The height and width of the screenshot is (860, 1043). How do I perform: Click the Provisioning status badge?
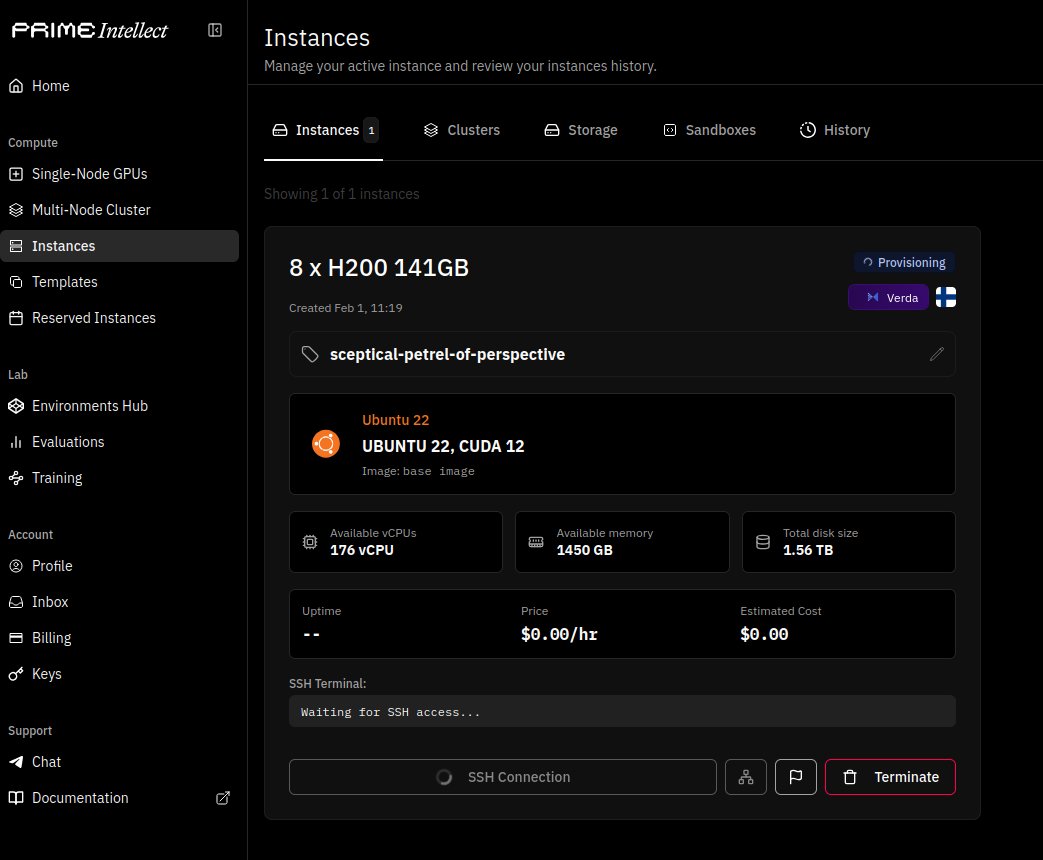(x=903, y=262)
